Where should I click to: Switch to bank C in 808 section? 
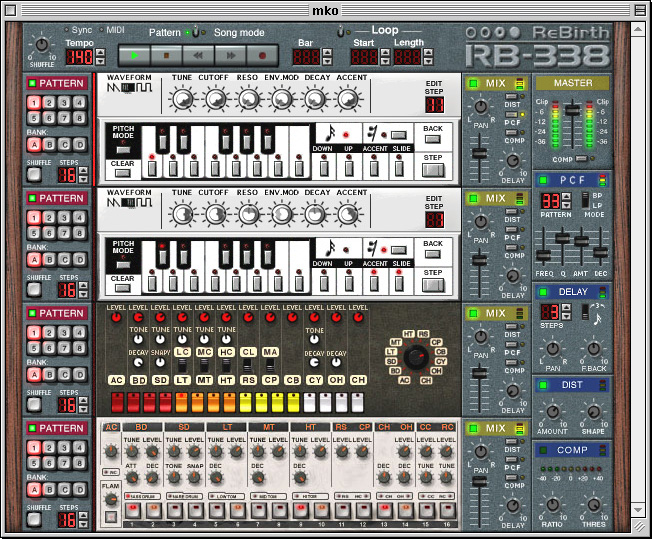64,375
